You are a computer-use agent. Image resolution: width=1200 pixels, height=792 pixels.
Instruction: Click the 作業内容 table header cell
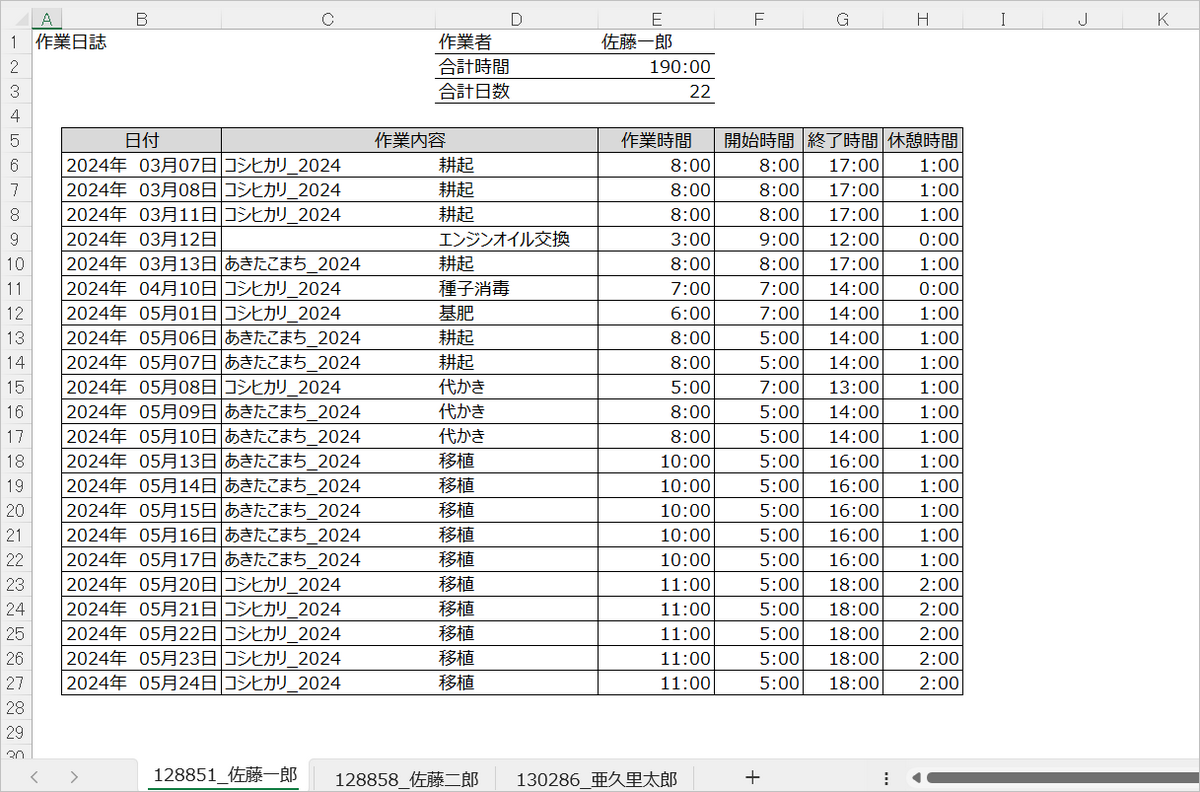[x=409, y=140]
